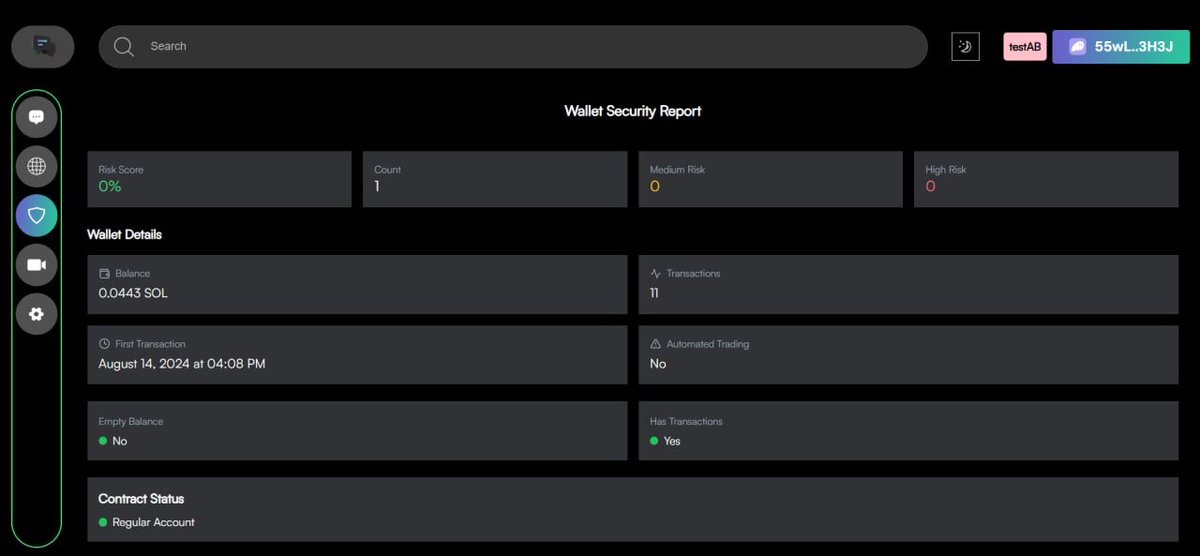Open the video camera sidebar icon
This screenshot has width=1200, height=556.
point(37,265)
